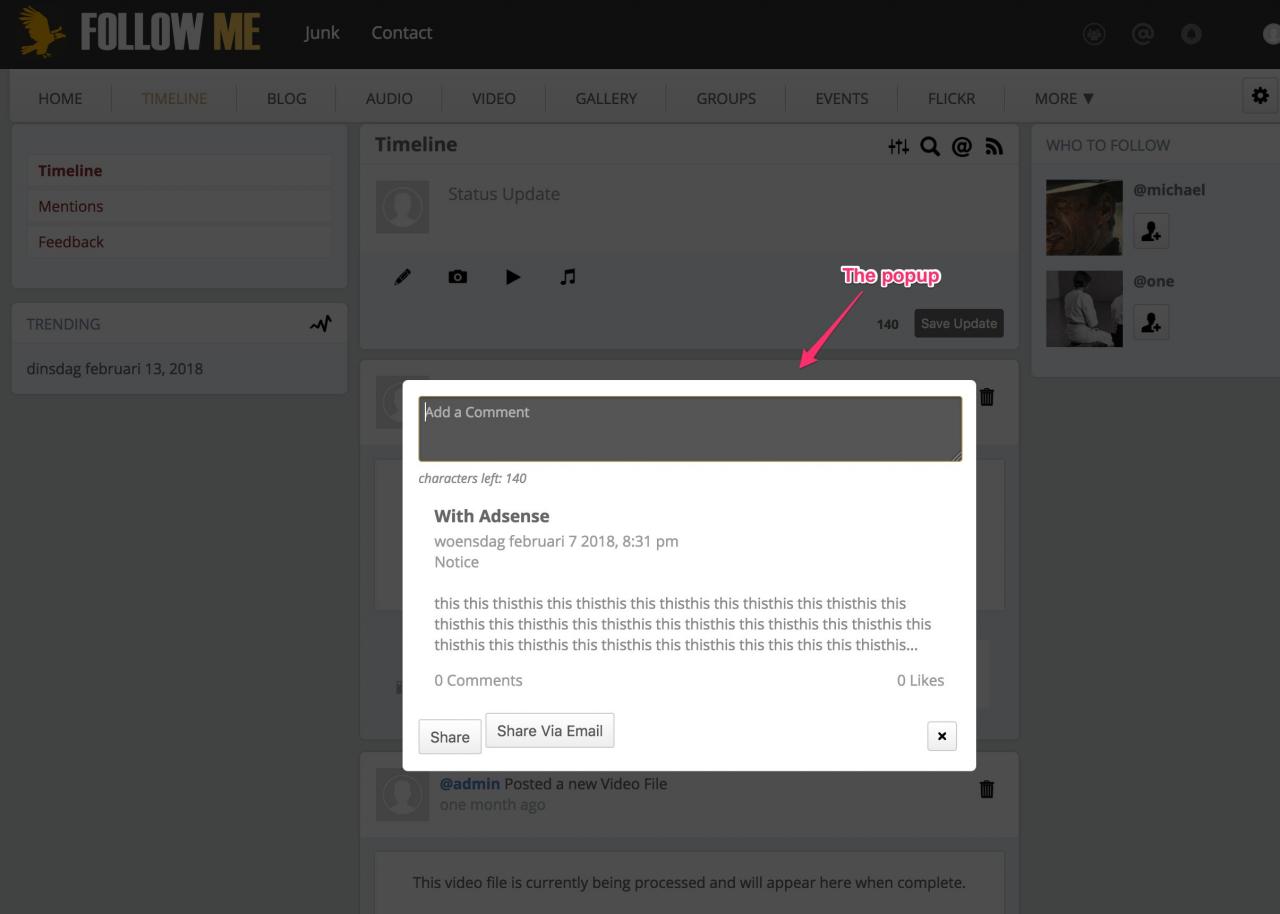The height and width of the screenshot is (914, 1280).
Task: Click the Contact link in the header
Action: [x=401, y=33]
